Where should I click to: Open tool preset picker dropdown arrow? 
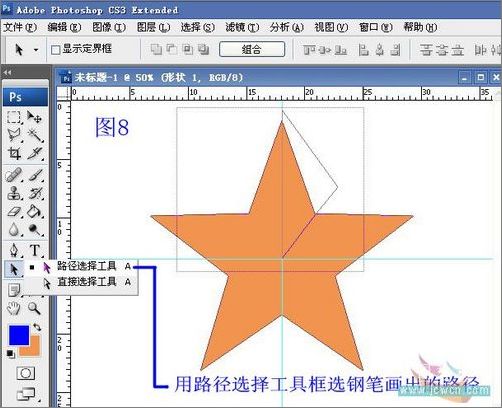coord(36,50)
